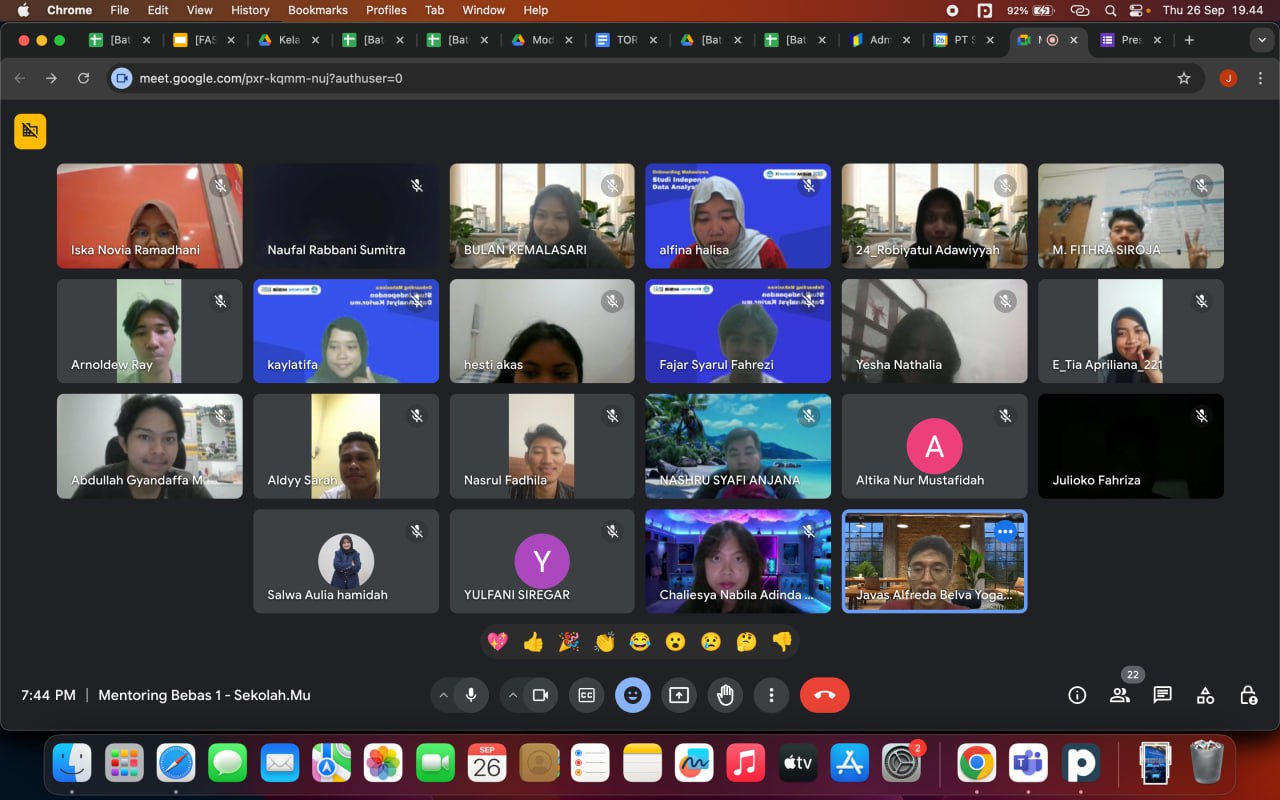Expand audio settings arrow beside microphone
Viewport: 1280px width, 800px height.
443,695
